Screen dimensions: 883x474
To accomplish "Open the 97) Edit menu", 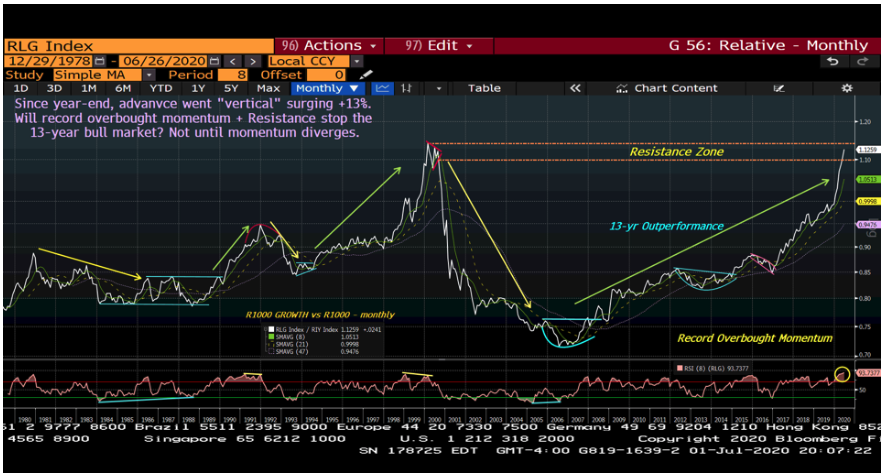I will pos(439,46).
